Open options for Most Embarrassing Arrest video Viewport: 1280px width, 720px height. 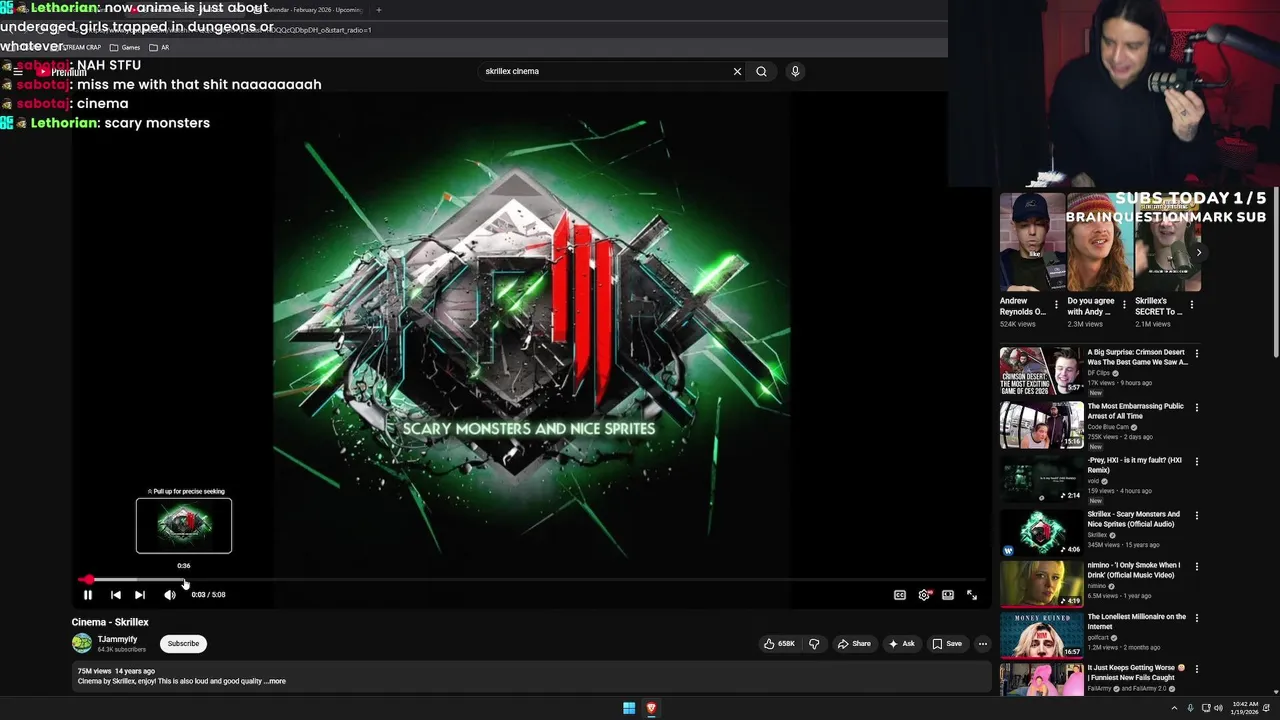click(1197, 407)
